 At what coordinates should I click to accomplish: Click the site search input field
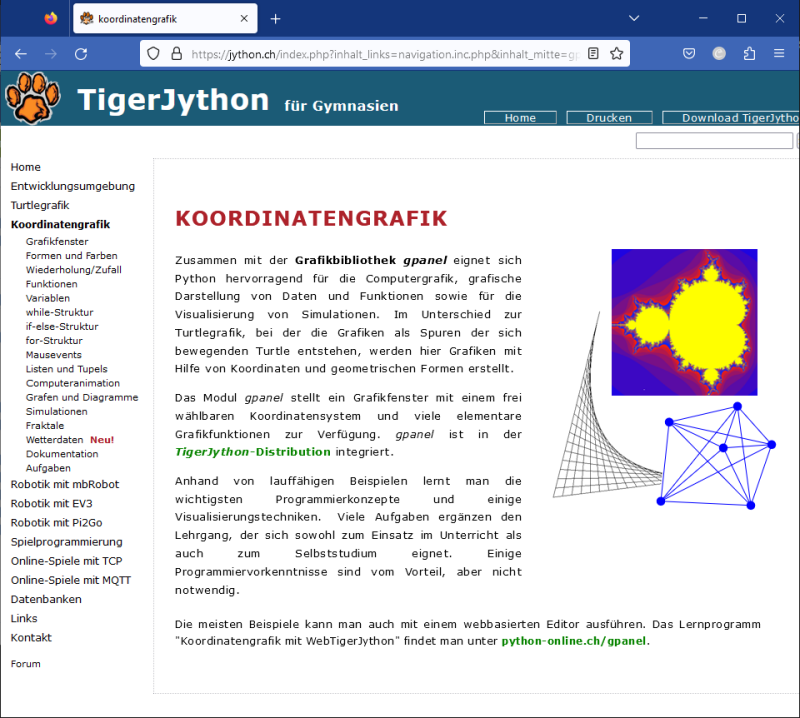(x=714, y=140)
